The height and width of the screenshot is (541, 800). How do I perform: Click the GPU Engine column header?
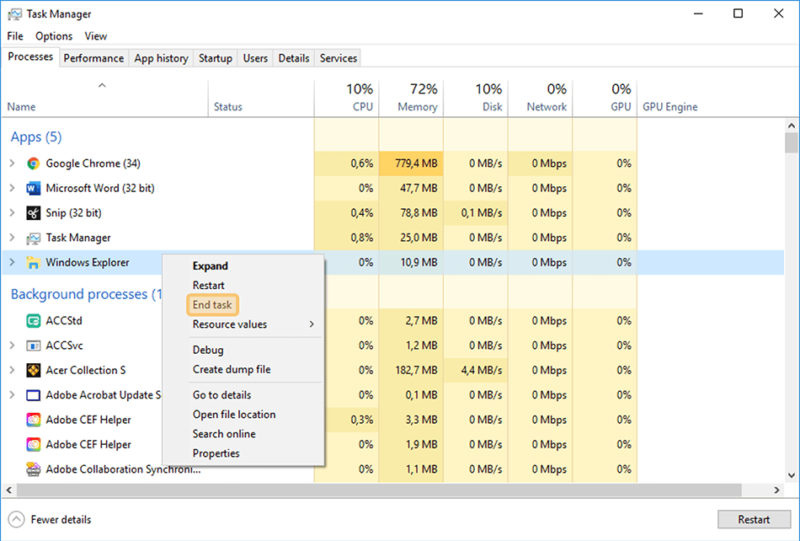670,107
